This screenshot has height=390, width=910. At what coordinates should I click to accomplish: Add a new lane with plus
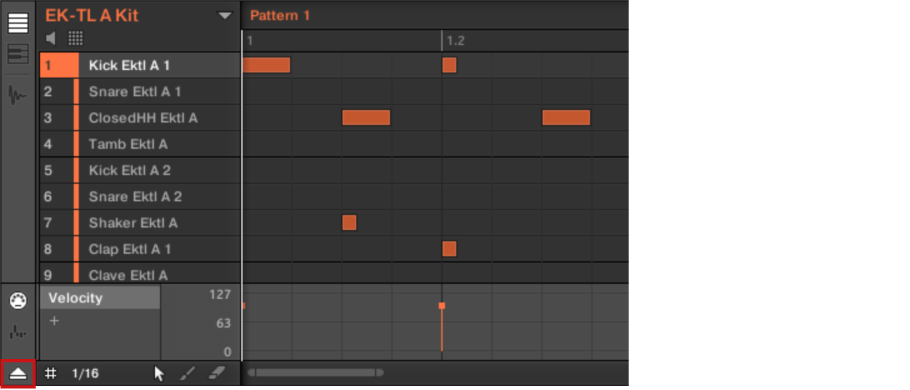(x=54, y=321)
